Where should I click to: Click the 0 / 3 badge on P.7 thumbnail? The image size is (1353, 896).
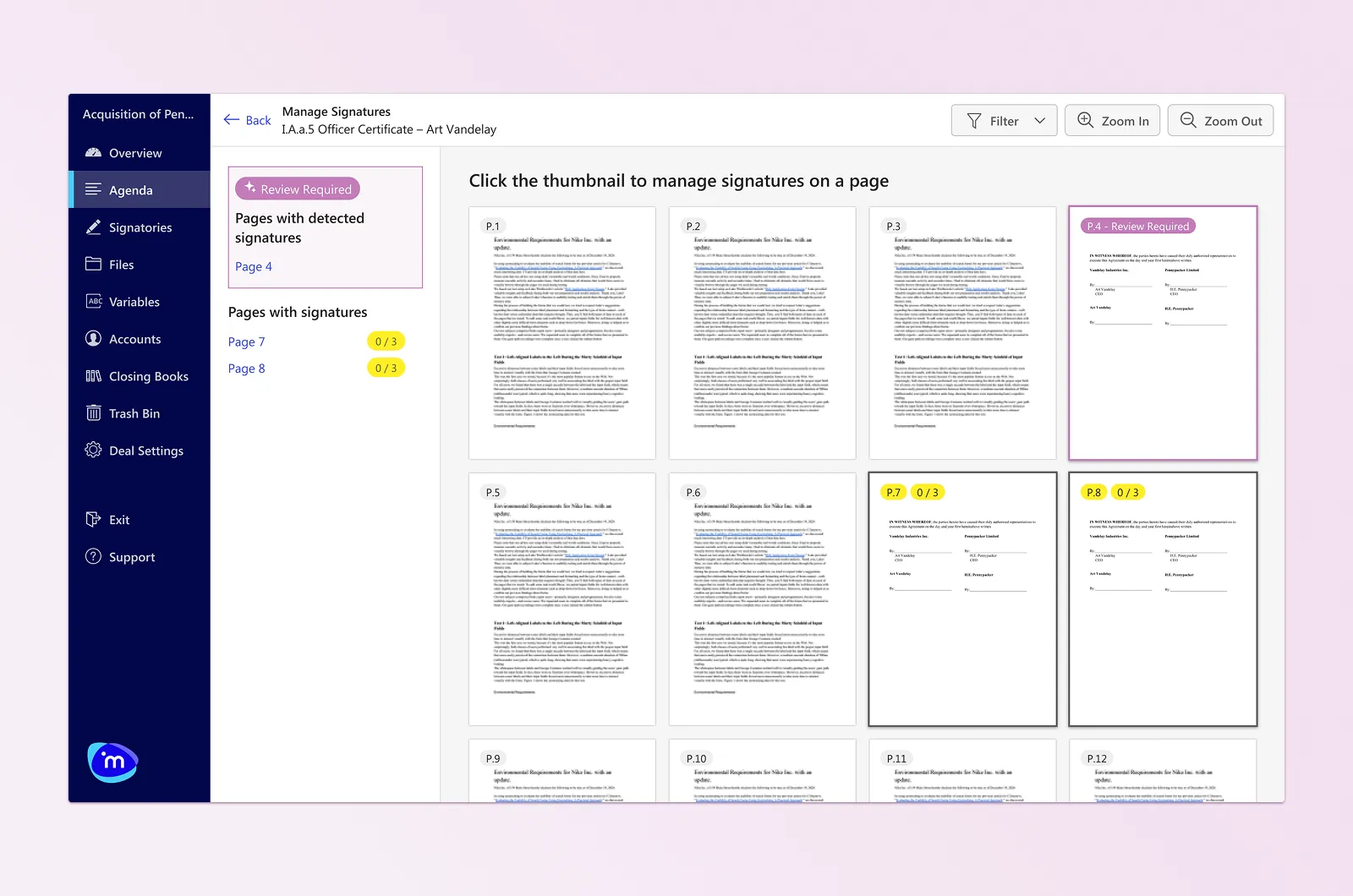pos(928,492)
